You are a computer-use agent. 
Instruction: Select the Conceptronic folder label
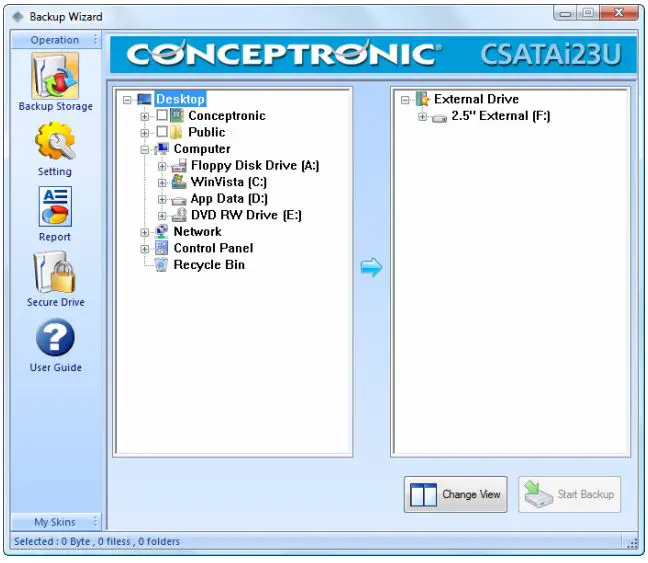(227, 116)
